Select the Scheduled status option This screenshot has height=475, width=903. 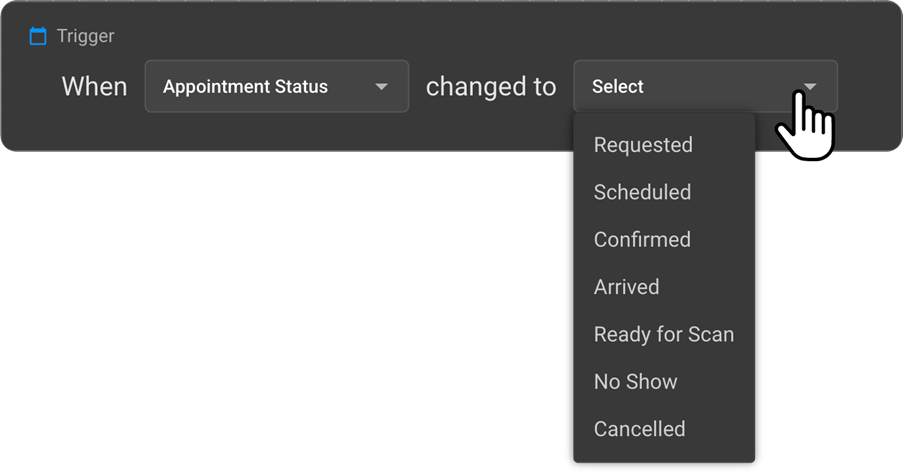(x=642, y=192)
